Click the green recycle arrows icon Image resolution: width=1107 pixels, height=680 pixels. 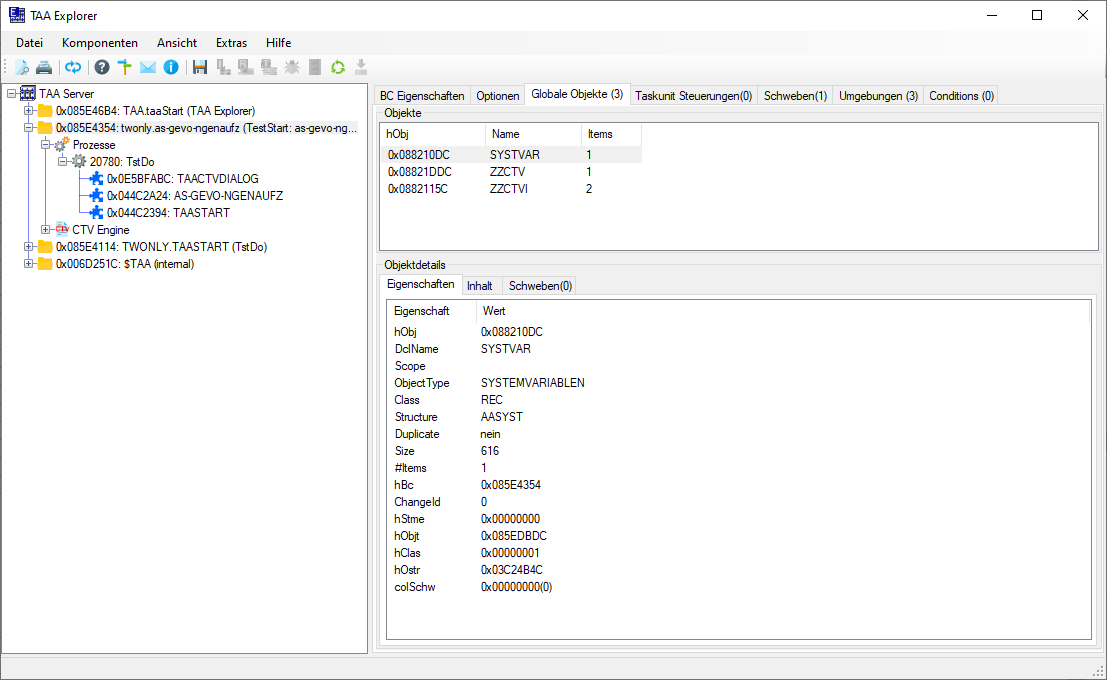tap(338, 67)
